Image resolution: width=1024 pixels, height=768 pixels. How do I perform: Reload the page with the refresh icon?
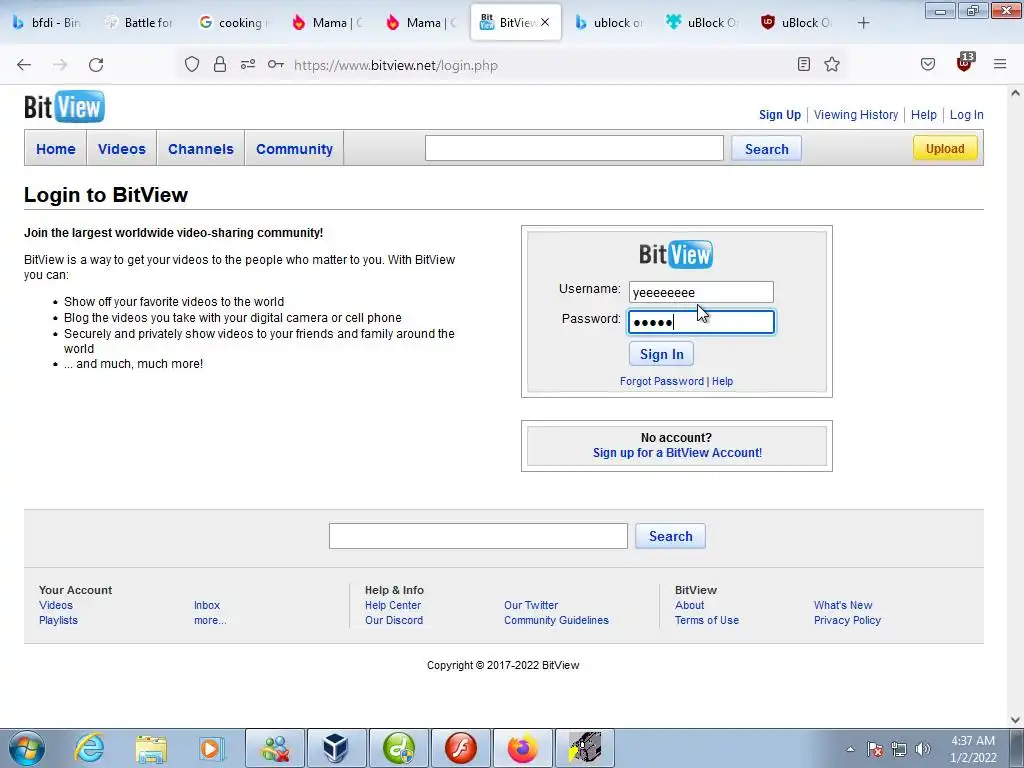[x=96, y=64]
